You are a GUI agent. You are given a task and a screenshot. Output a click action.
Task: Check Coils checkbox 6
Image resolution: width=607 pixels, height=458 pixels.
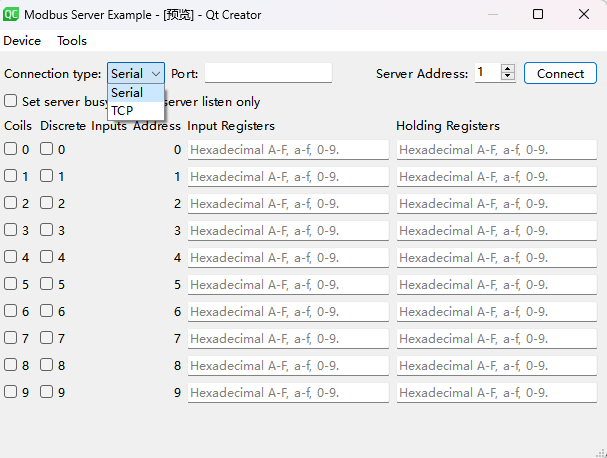tap(10, 310)
